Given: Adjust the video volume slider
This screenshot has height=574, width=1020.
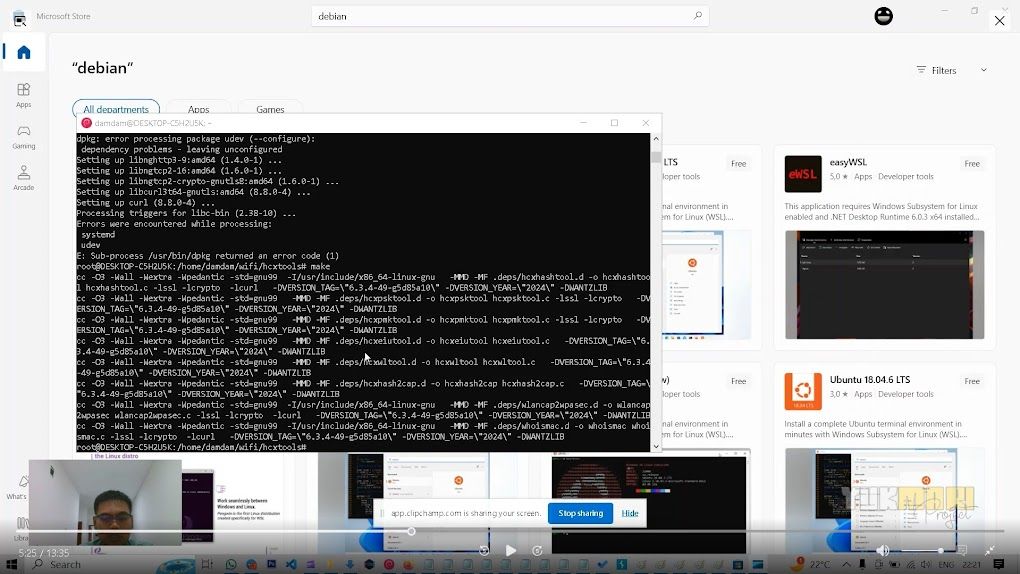Looking at the screenshot, I should tap(920, 551).
